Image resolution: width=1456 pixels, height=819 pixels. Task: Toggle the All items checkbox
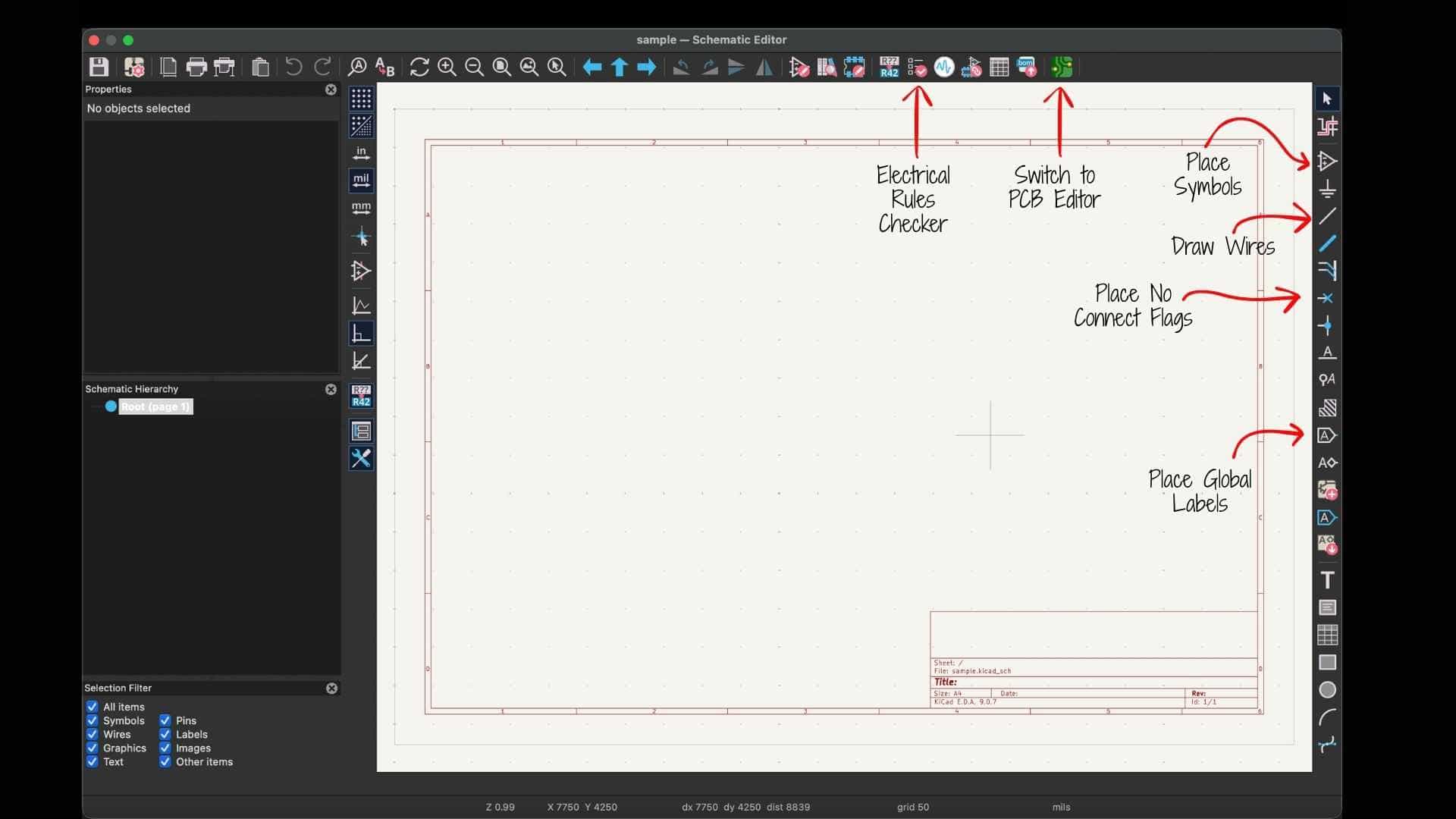(93, 707)
